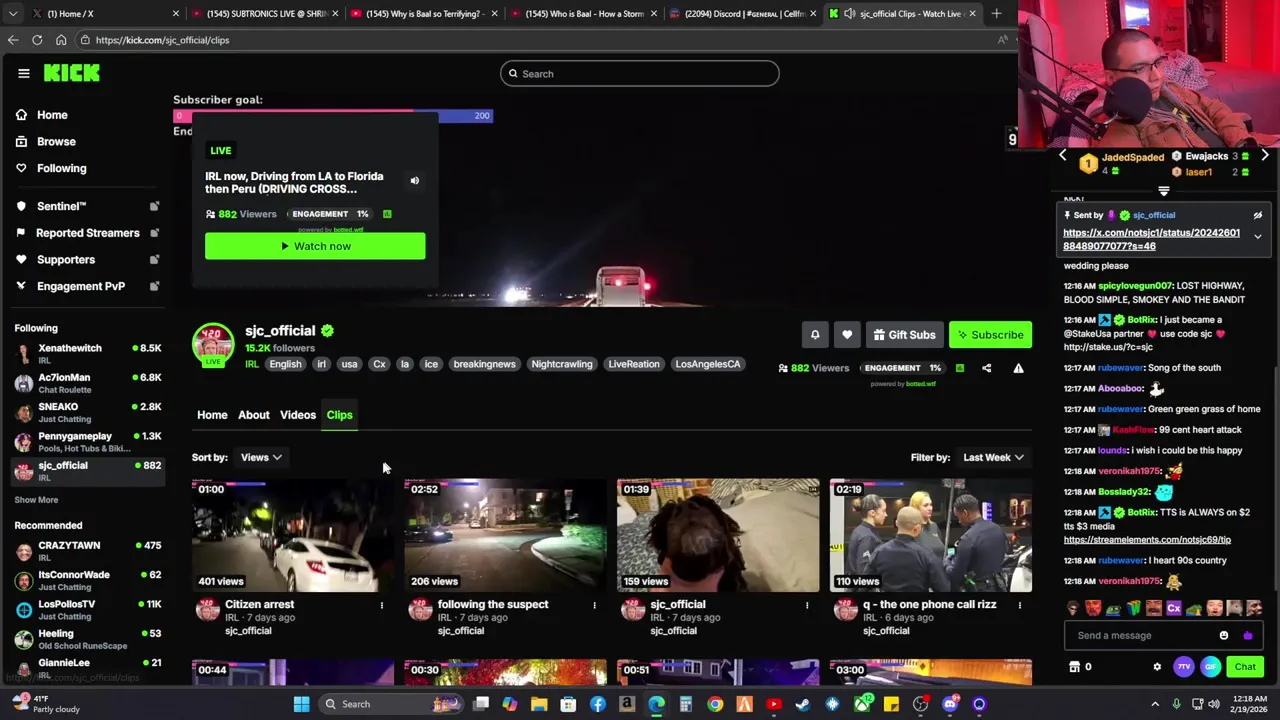Image resolution: width=1280 pixels, height=720 pixels.
Task: Mute the live stream preview
Action: tap(414, 181)
